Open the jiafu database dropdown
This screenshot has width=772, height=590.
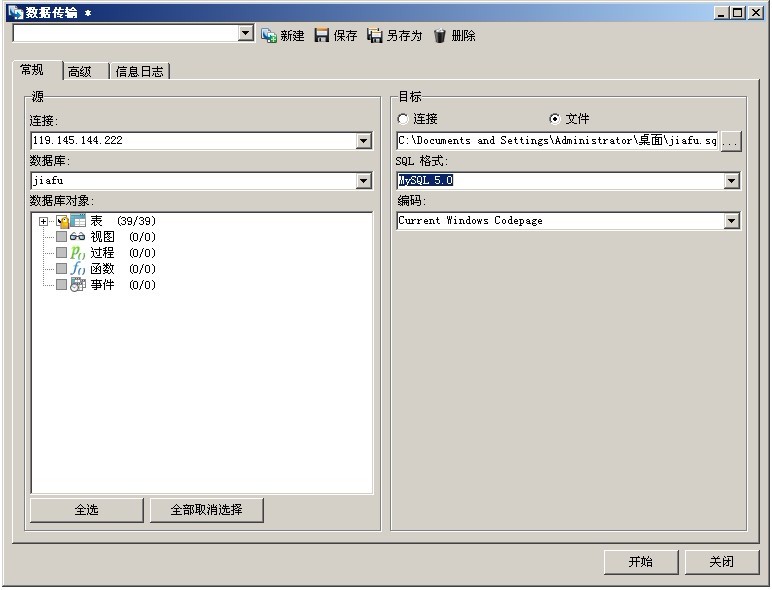click(363, 181)
